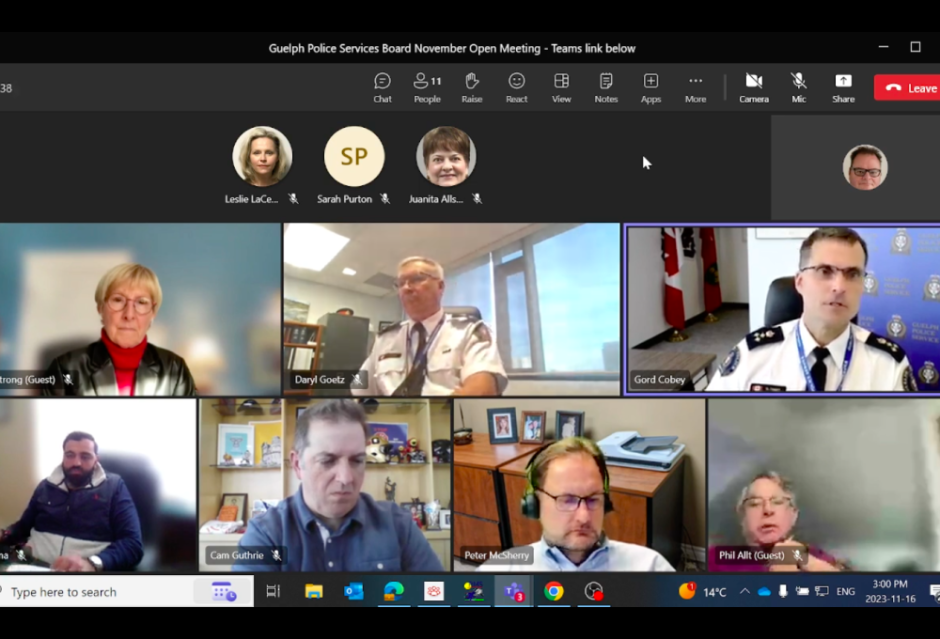
Task: Leave the meeting
Action: coord(908,88)
